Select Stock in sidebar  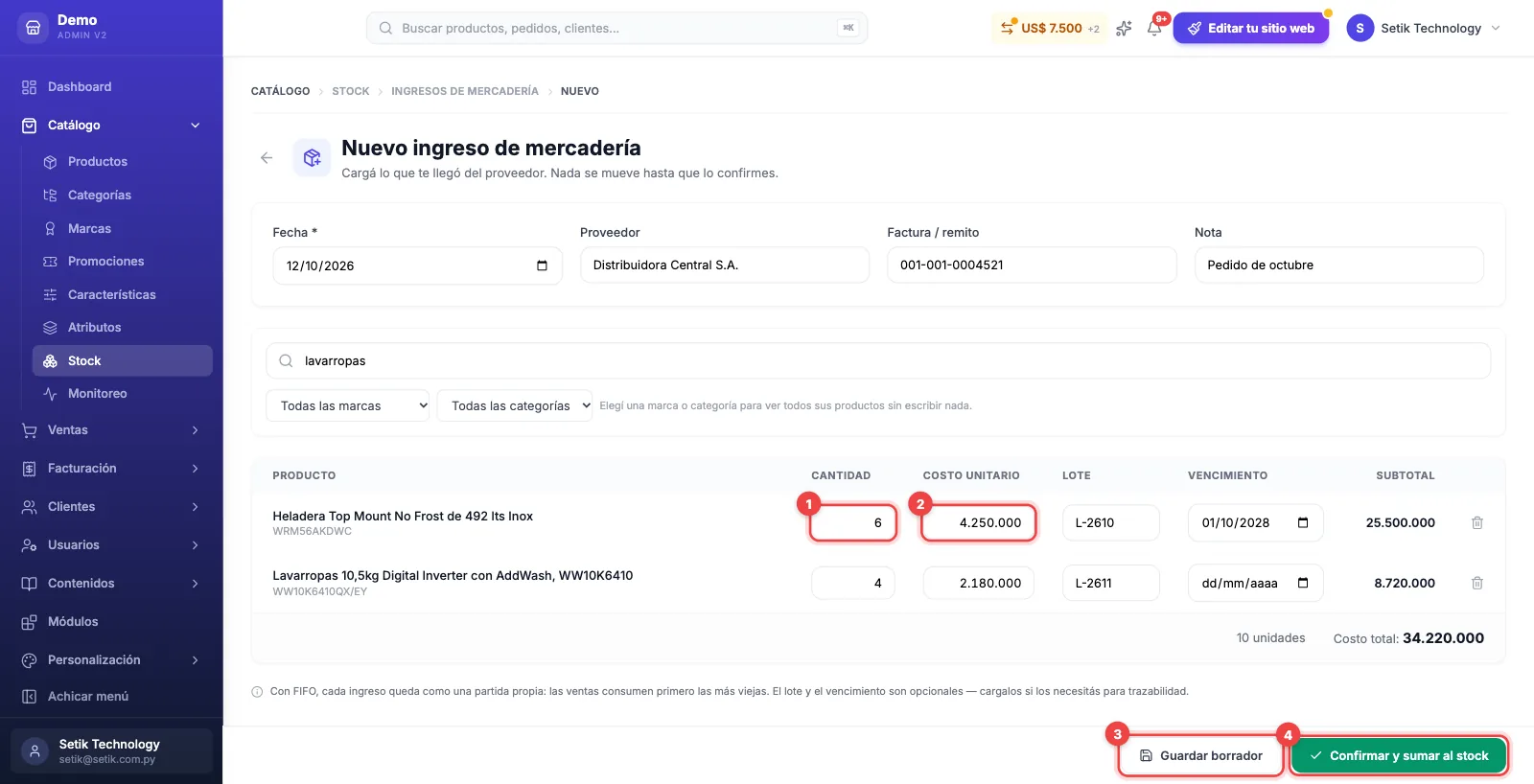click(x=122, y=360)
